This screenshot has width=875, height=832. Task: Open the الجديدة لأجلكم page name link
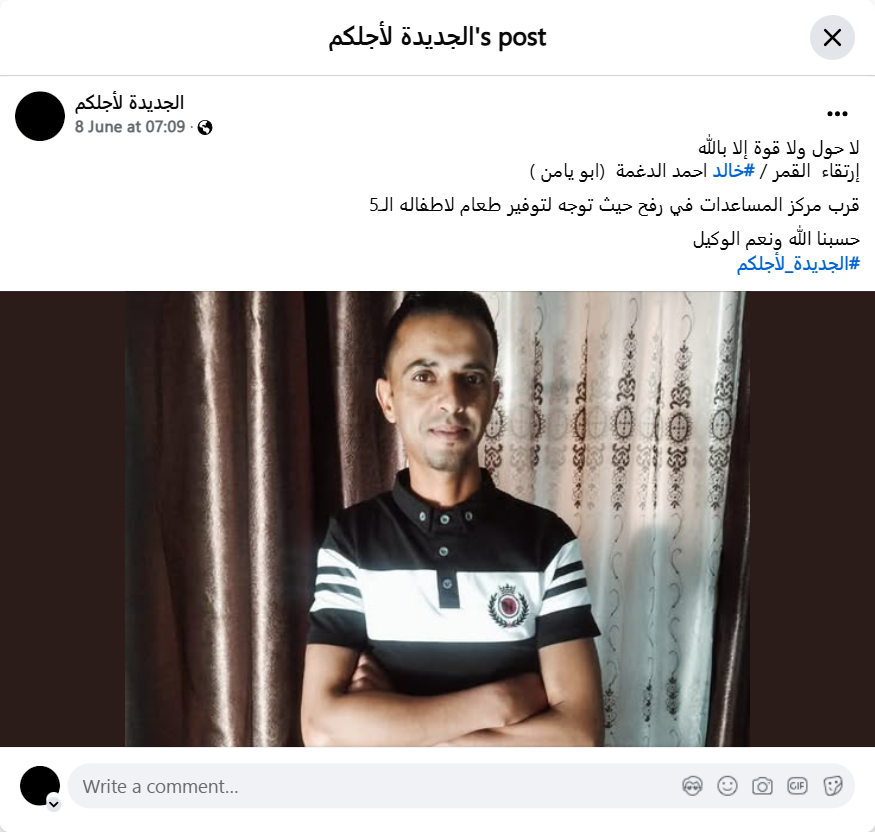[129, 103]
